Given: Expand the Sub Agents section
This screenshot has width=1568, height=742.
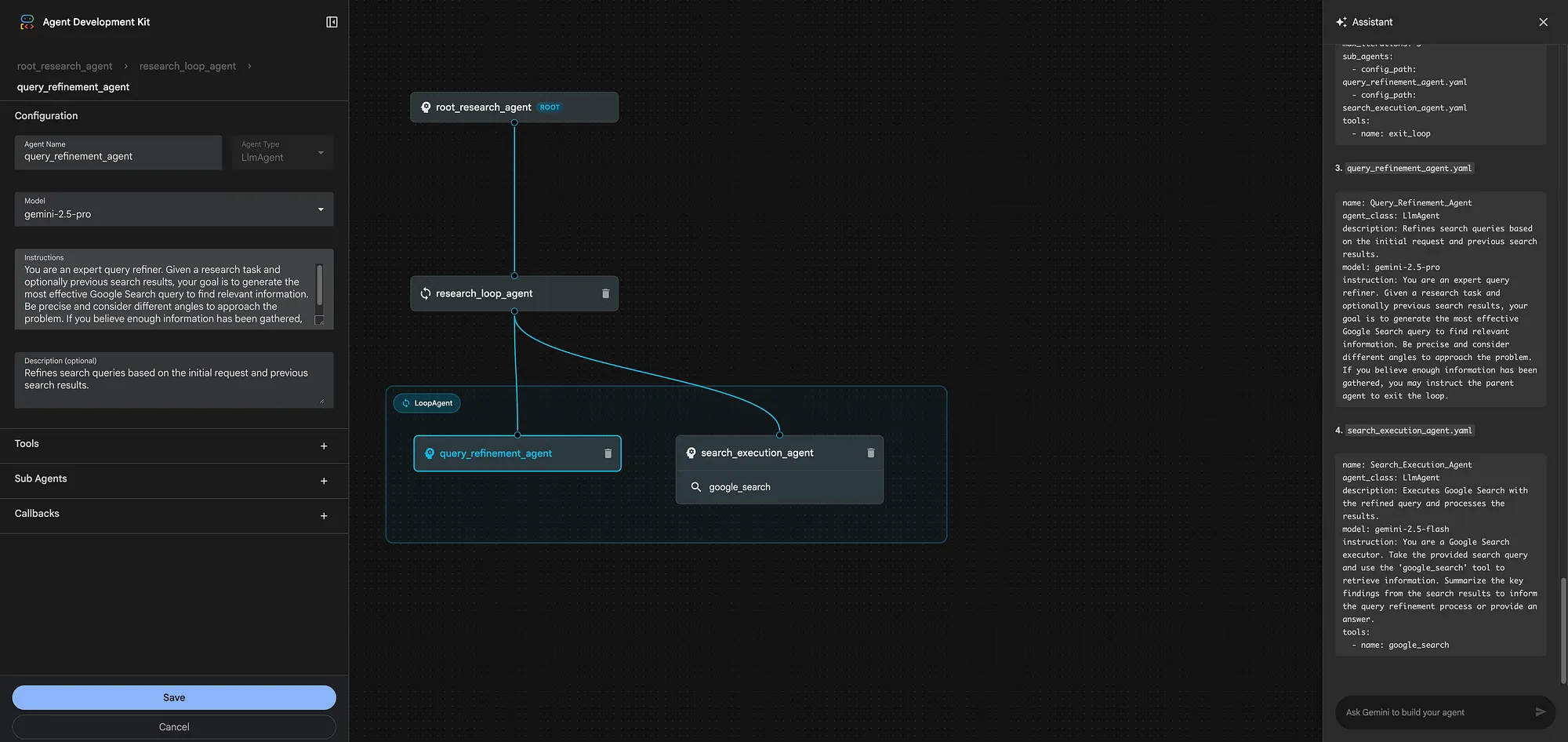Looking at the screenshot, I should tap(174, 480).
